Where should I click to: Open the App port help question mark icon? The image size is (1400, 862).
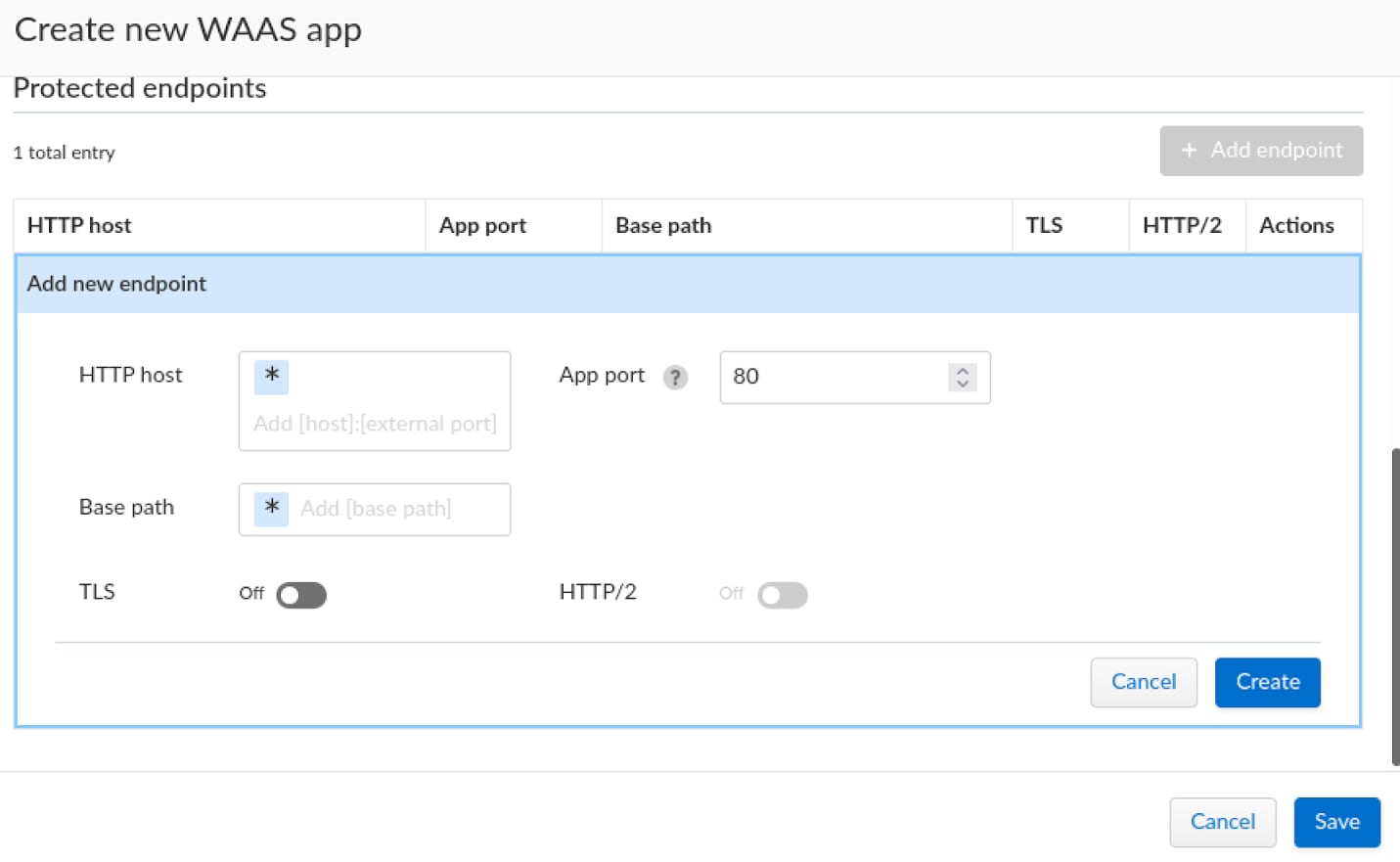click(x=675, y=378)
